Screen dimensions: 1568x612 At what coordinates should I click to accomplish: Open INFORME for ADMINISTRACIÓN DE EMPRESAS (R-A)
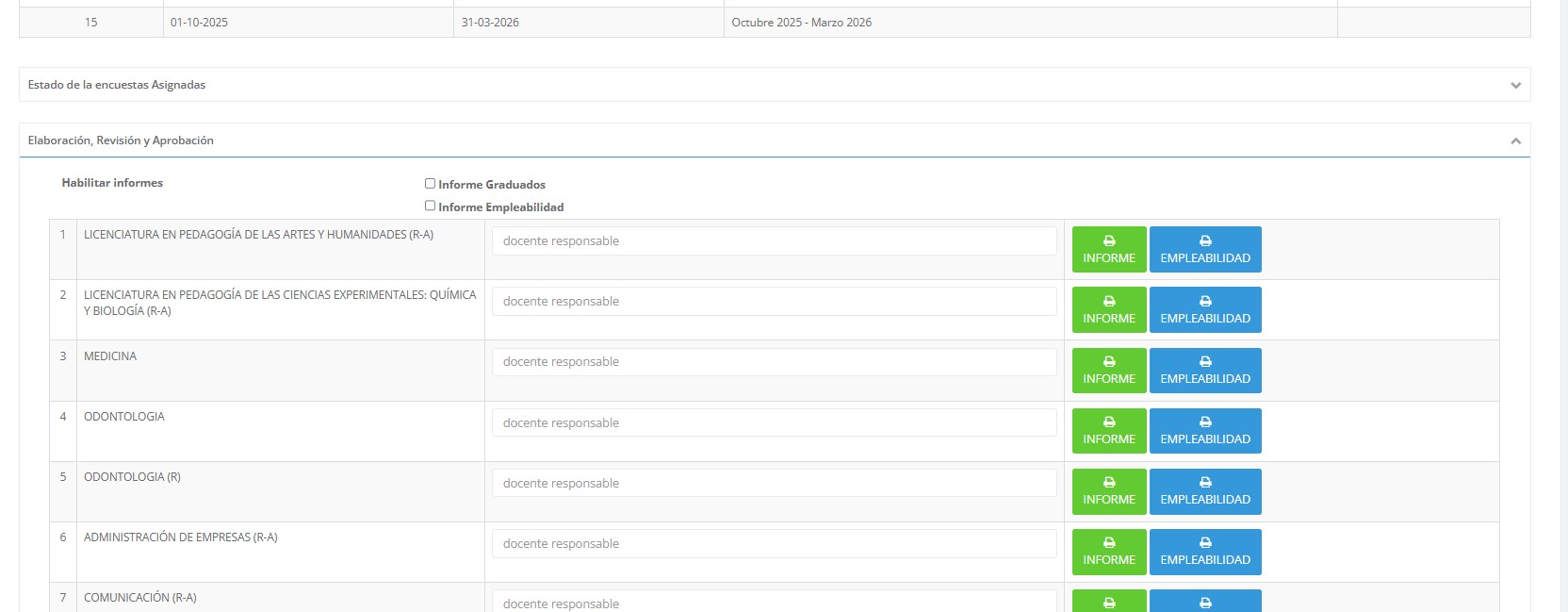tap(1109, 552)
